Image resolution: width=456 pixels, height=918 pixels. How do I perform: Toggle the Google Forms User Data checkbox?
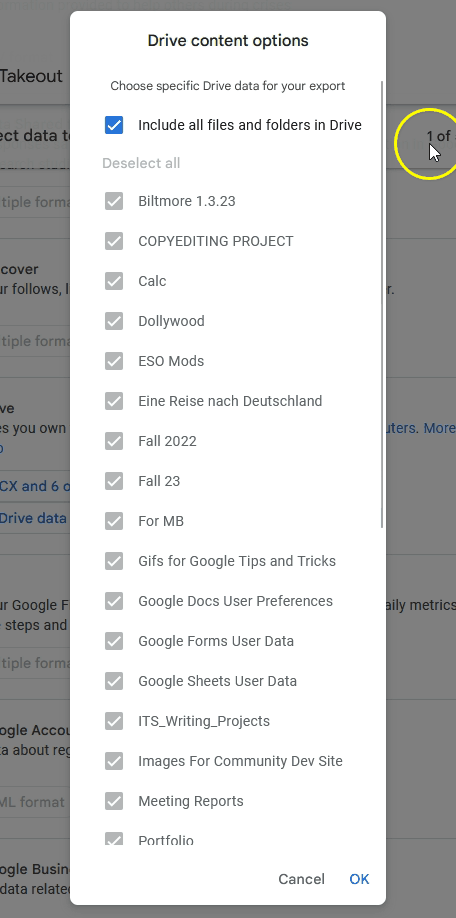(114, 641)
